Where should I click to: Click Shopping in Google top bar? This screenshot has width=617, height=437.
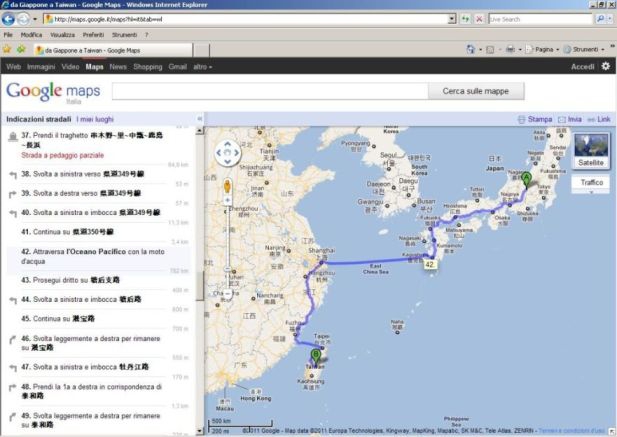point(148,66)
